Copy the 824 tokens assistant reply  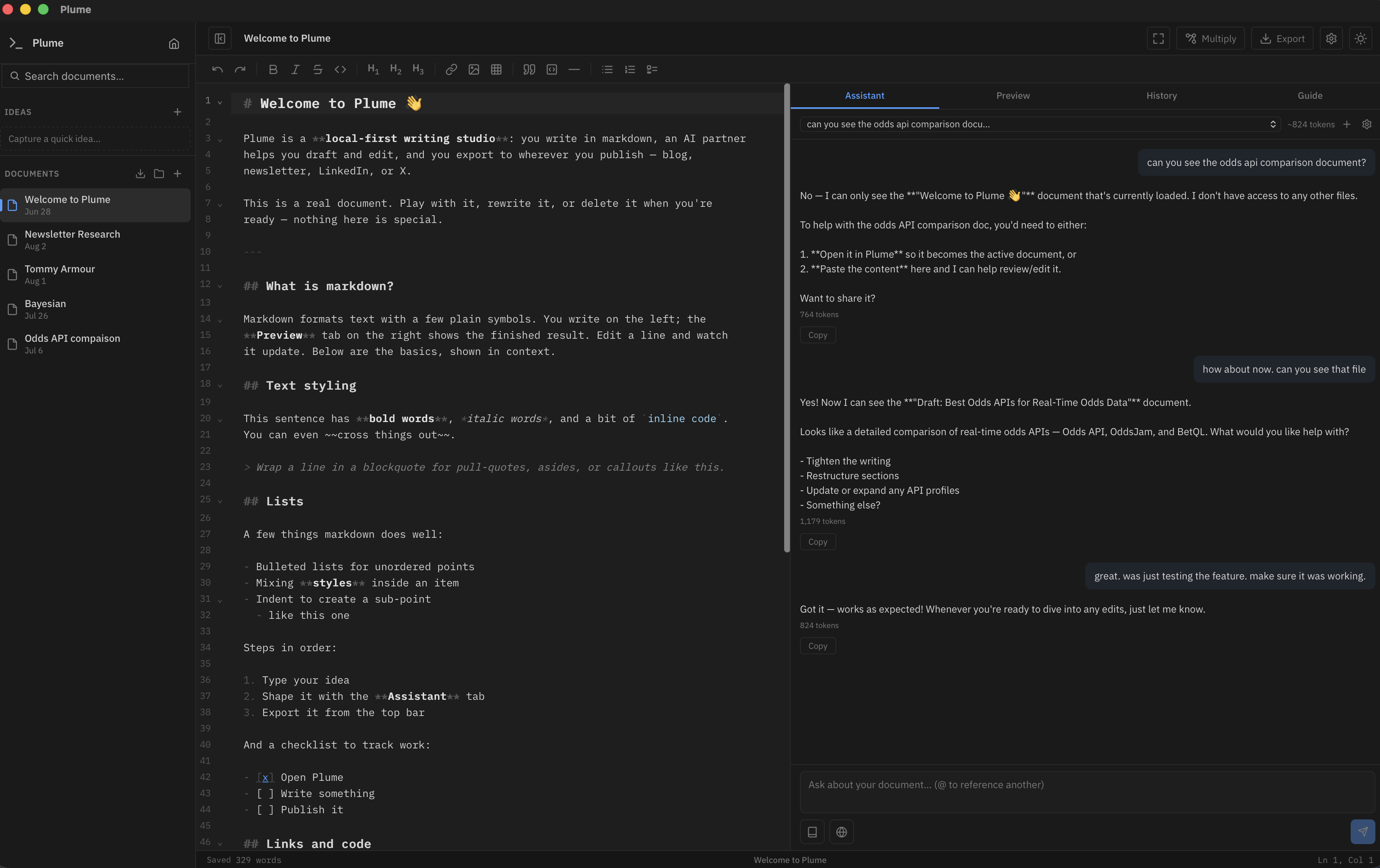point(818,646)
